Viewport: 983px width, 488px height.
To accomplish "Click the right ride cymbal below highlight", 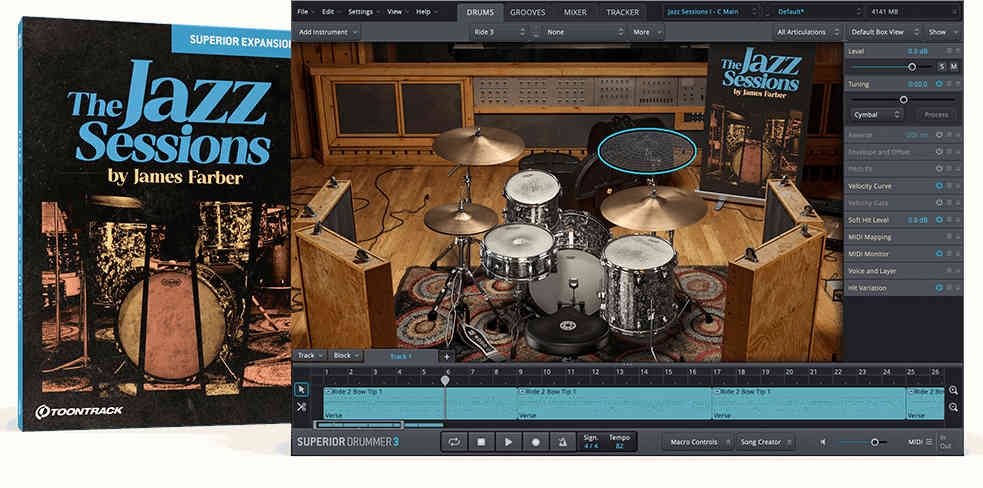I will pos(653,207).
